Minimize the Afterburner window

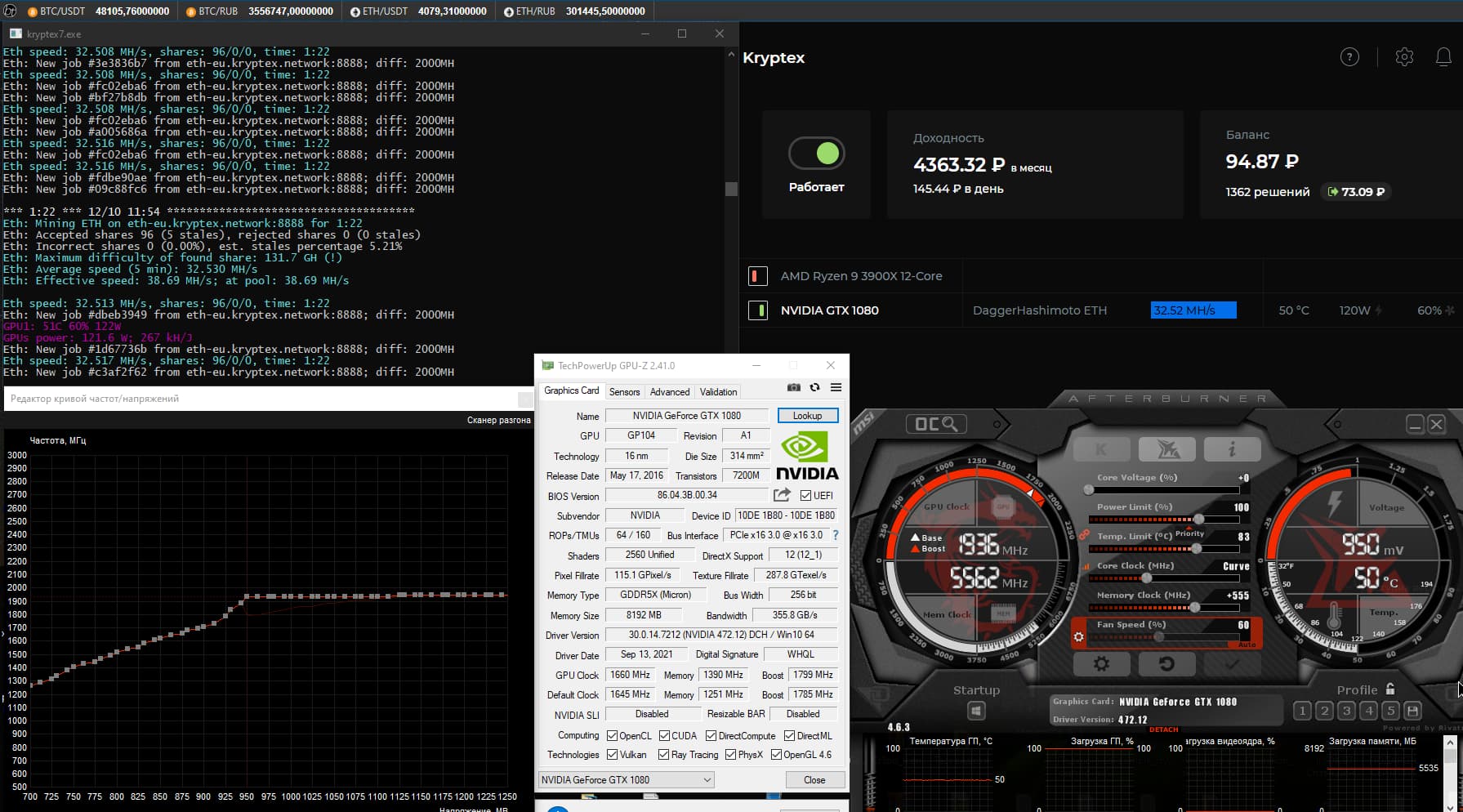1415,424
